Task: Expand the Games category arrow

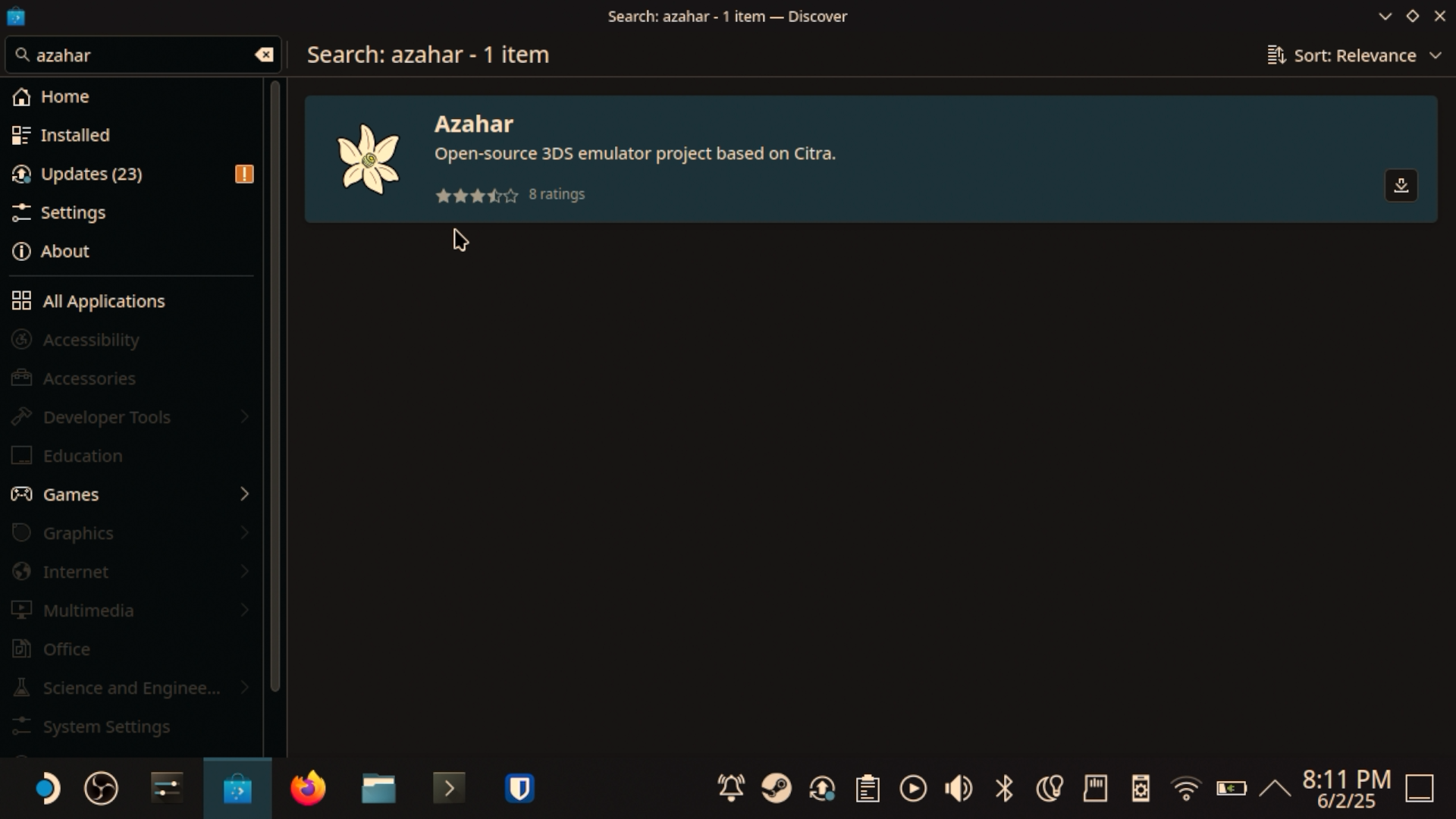Action: point(244,494)
